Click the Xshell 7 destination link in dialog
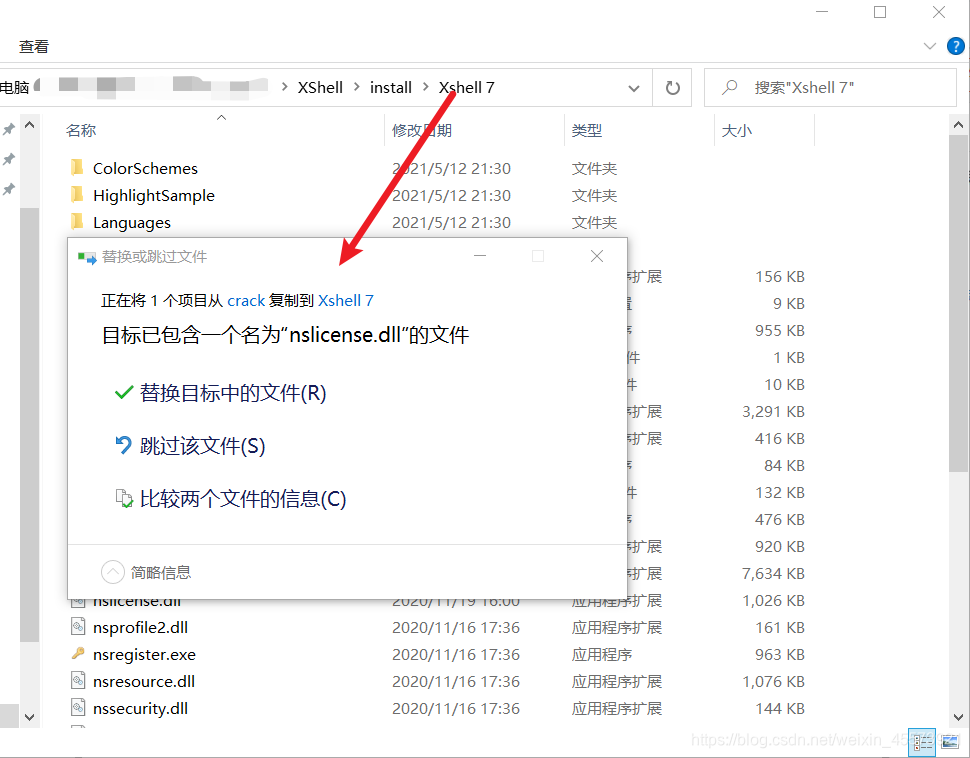This screenshot has height=758, width=970. [x=345, y=301]
